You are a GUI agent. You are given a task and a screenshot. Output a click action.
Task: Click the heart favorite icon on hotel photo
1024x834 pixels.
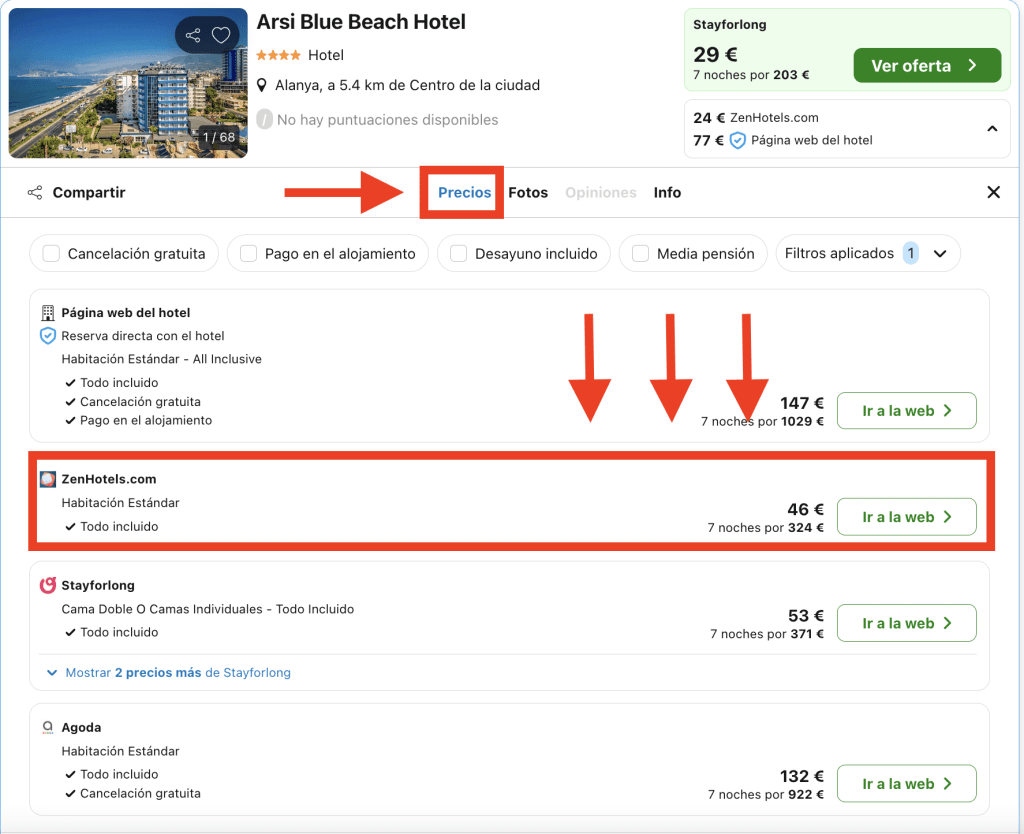pyautogui.click(x=221, y=36)
